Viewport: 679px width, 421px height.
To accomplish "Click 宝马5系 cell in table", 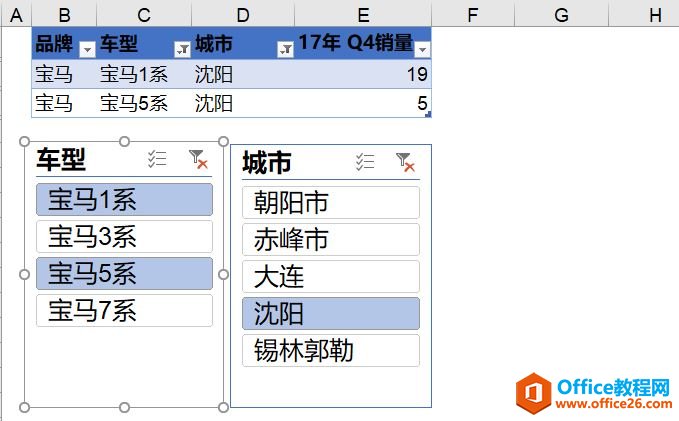I will point(144,103).
